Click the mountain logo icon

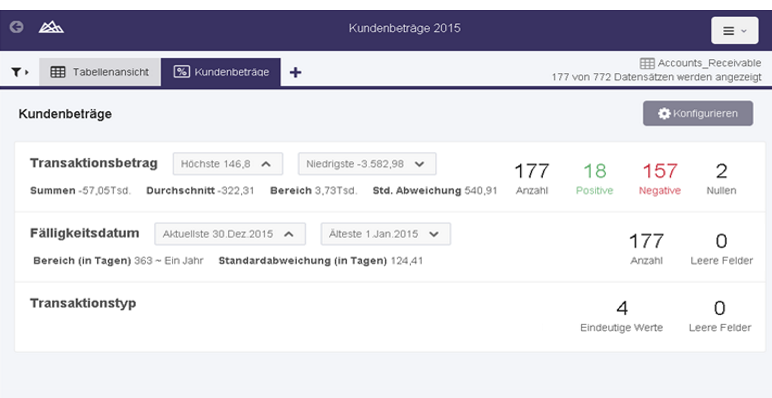(x=51, y=27)
